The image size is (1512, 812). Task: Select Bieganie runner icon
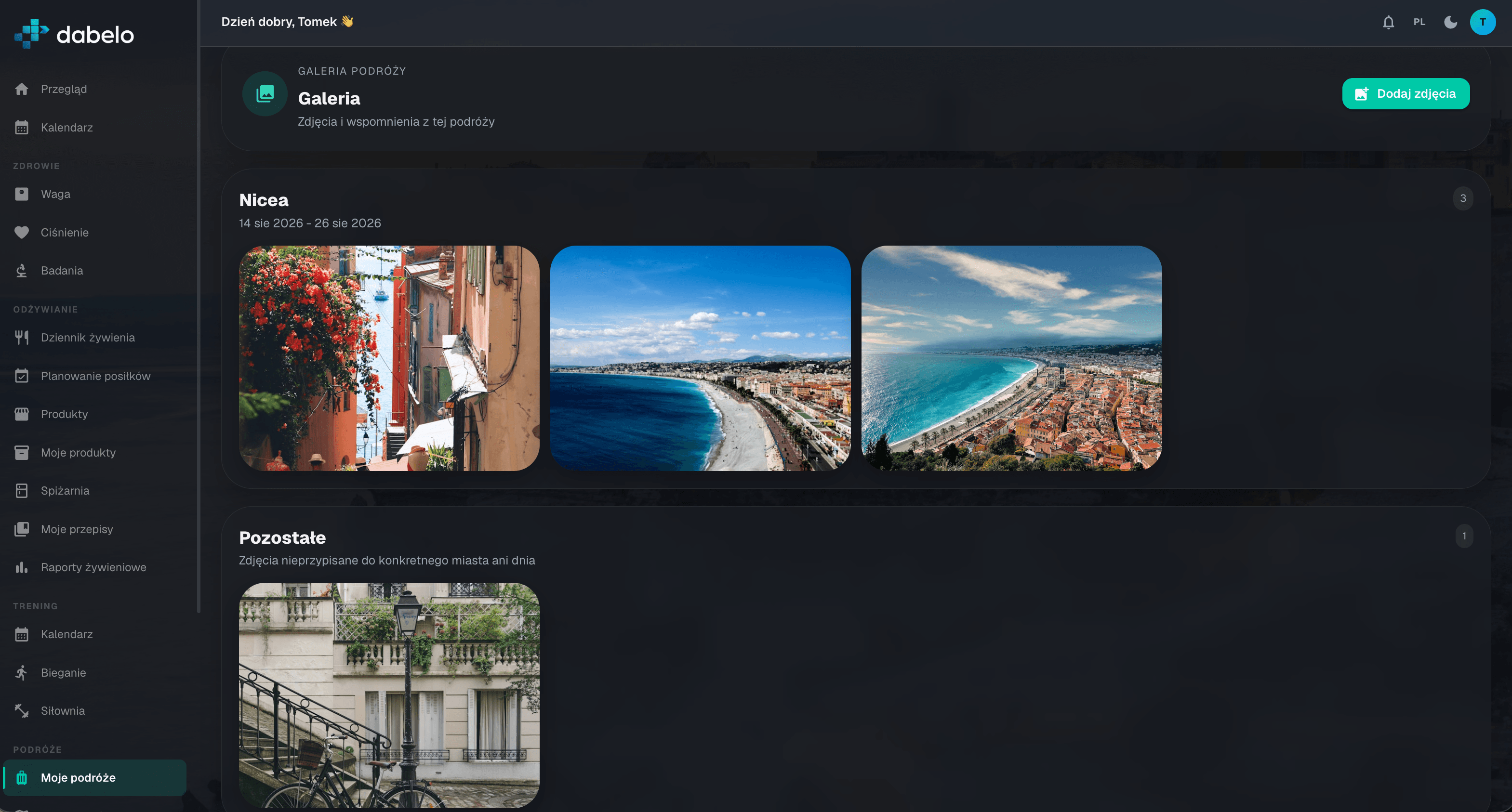coord(22,672)
